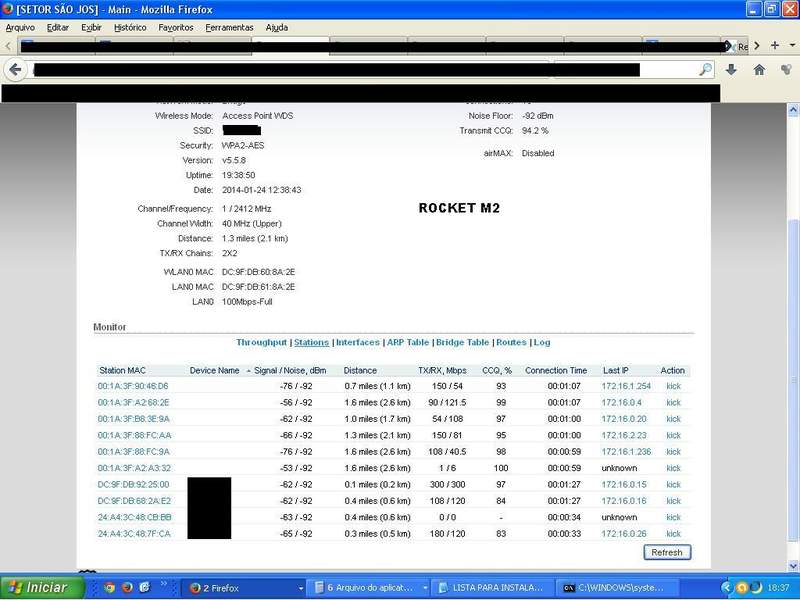Open the 6 Arquivo do aplicat taskbar group
This screenshot has height=600, width=800.
click(368, 588)
